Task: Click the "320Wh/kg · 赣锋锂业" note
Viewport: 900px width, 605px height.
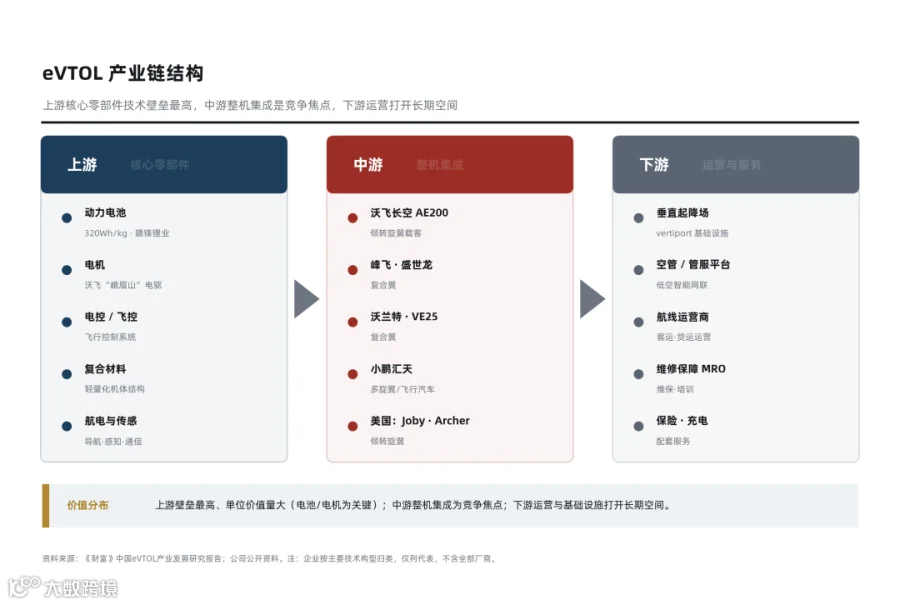Action: click(127, 233)
